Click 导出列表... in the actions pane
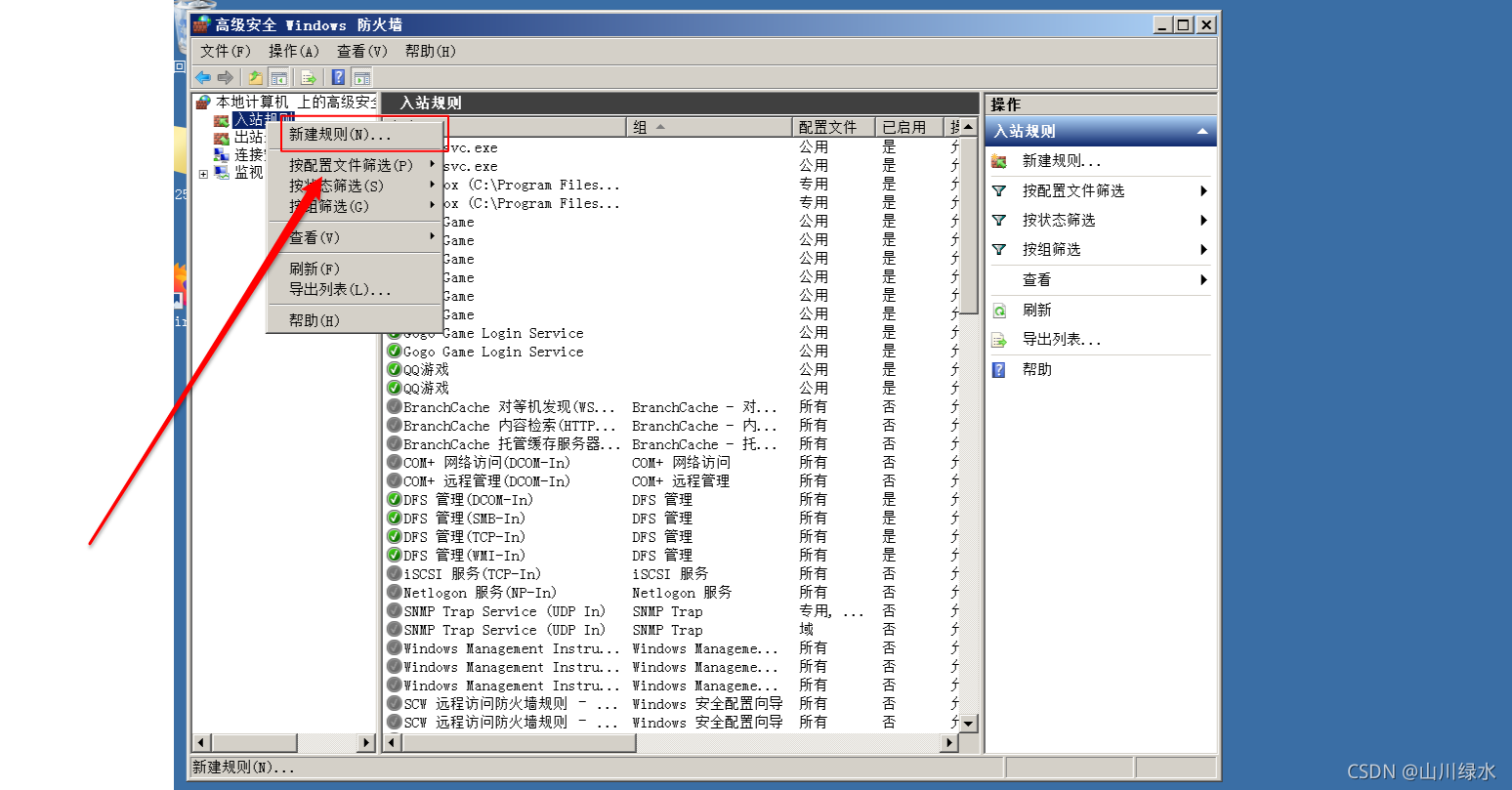1512x790 pixels. pos(1061,340)
